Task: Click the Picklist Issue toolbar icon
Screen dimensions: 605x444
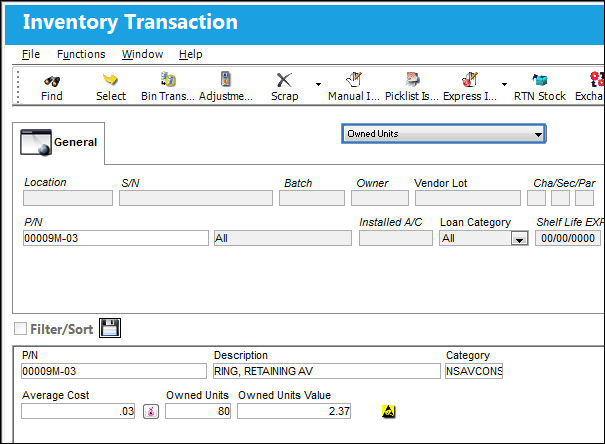Action: click(412, 79)
